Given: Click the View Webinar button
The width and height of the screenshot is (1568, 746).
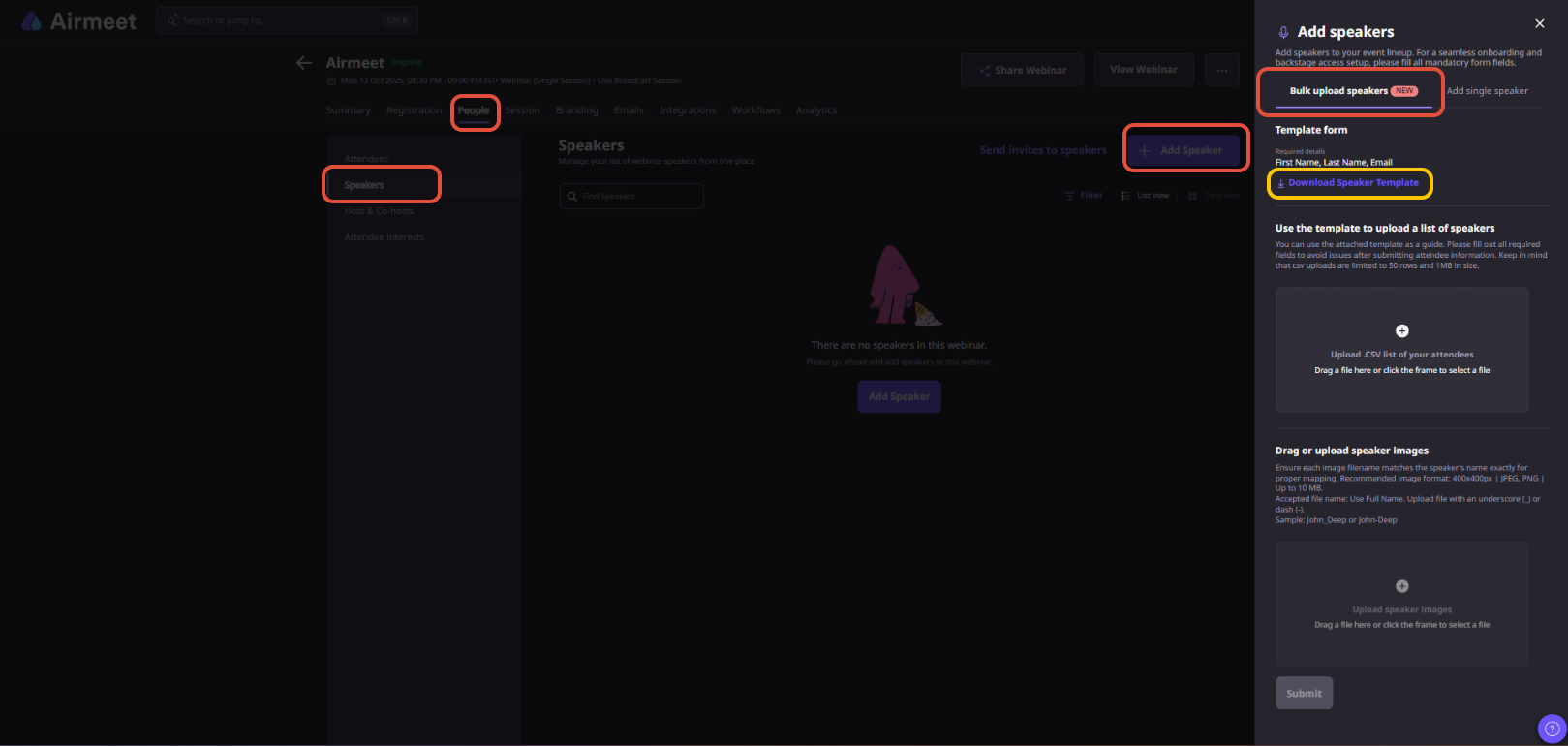Looking at the screenshot, I should (x=1144, y=70).
